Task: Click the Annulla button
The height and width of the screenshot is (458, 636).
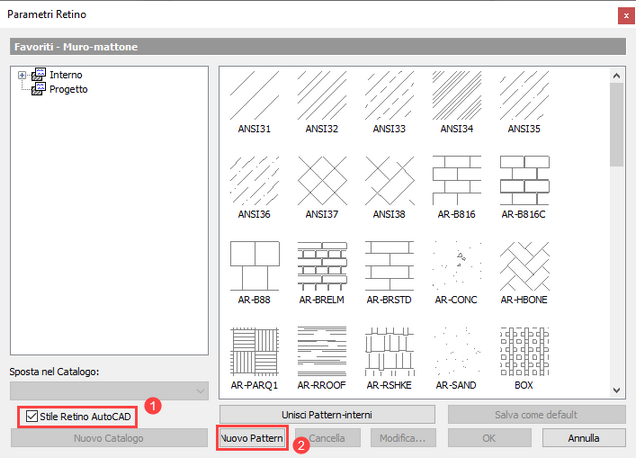Action: [x=584, y=438]
